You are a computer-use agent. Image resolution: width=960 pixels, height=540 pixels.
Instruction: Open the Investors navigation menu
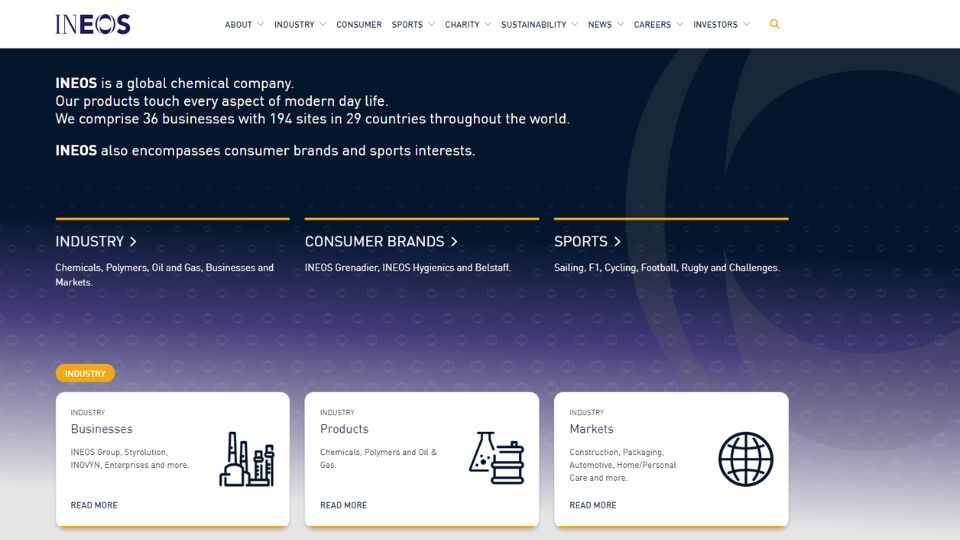point(721,24)
